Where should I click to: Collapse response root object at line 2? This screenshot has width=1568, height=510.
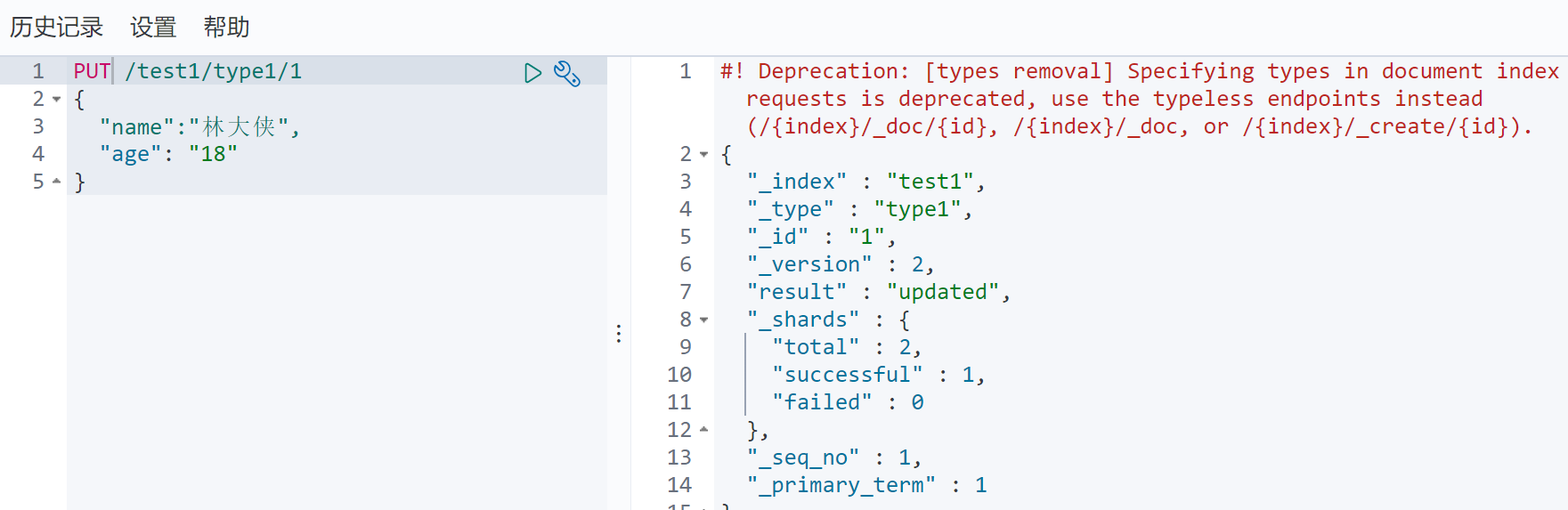[704, 154]
